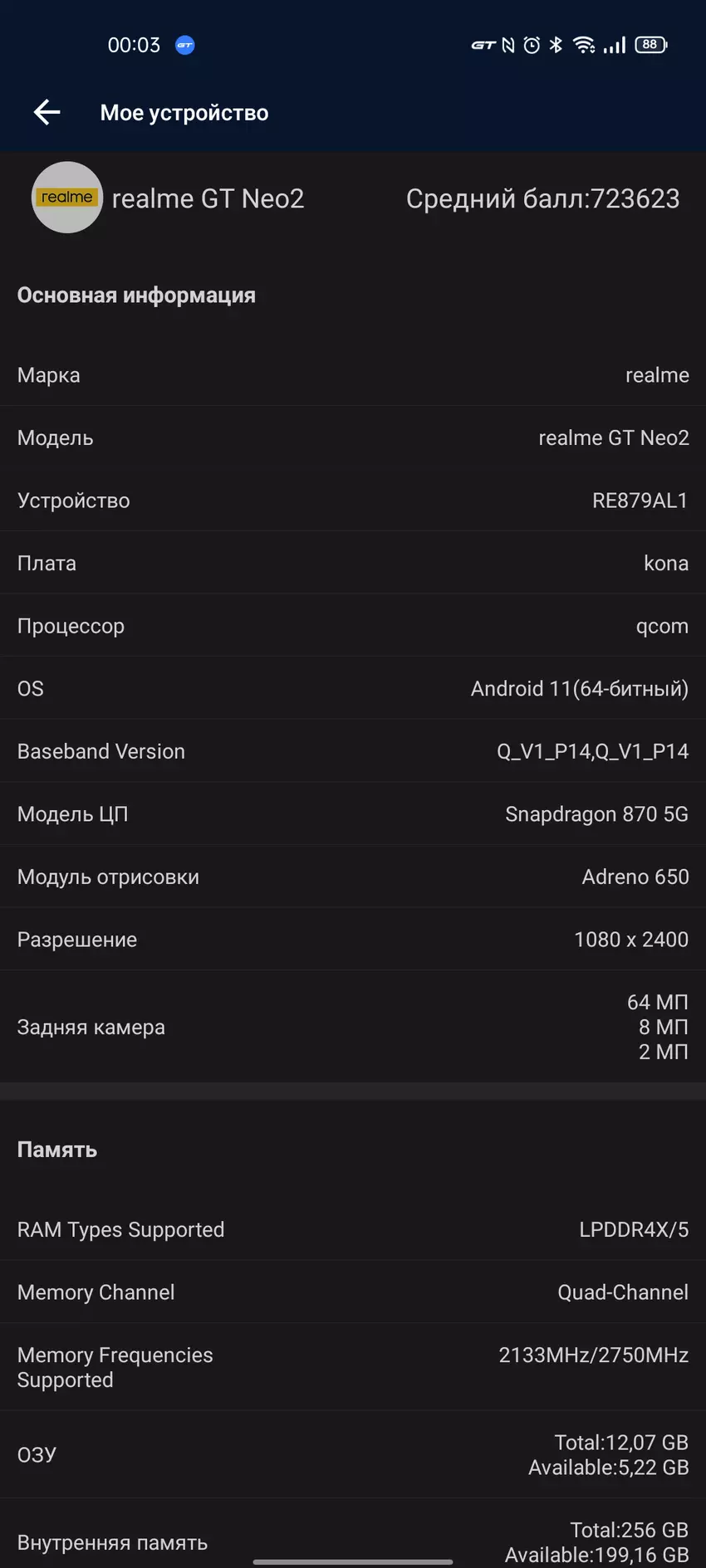Open the Android 11 OS row
Image resolution: width=706 pixels, height=1568 pixels.
coord(353,689)
